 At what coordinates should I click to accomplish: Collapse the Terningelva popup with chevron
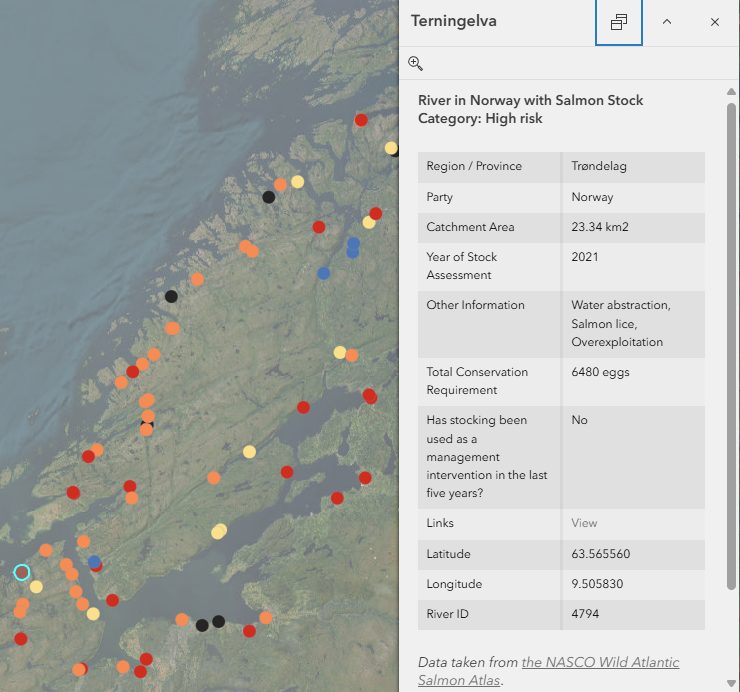(667, 22)
